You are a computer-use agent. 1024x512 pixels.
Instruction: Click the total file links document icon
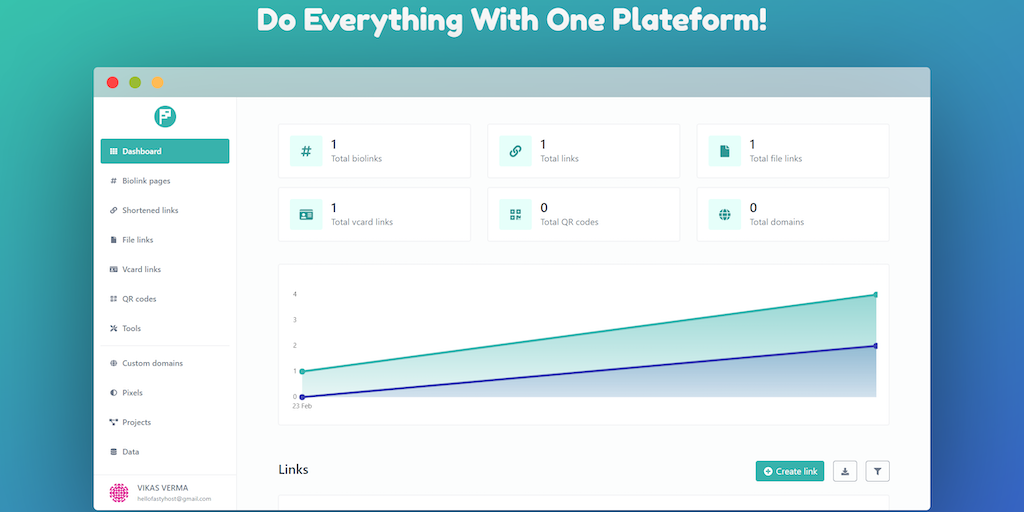(x=724, y=152)
